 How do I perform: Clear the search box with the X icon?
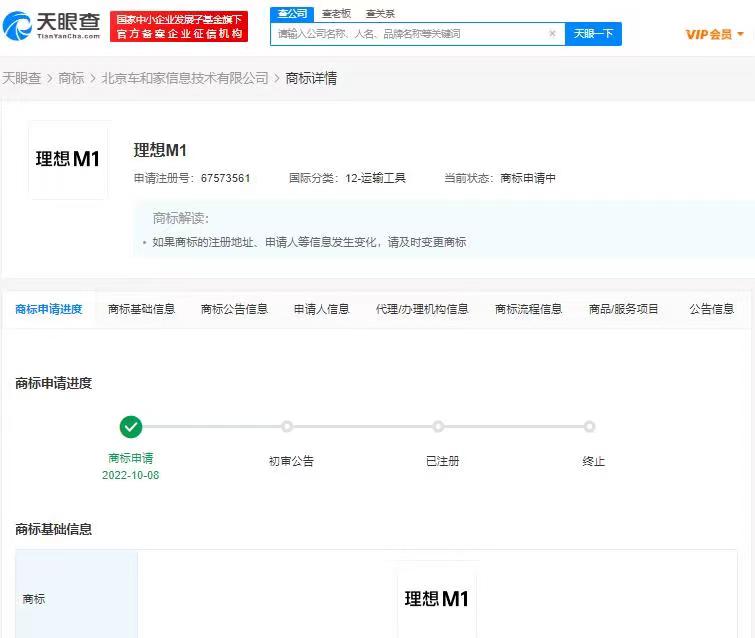coord(552,34)
